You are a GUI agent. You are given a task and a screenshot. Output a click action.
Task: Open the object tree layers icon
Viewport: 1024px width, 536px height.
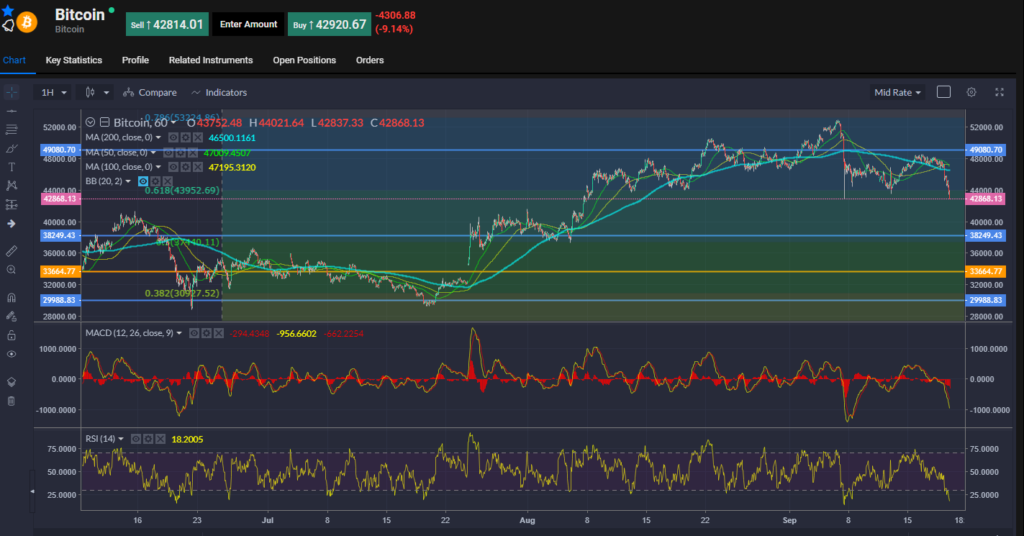click(12, 382)
